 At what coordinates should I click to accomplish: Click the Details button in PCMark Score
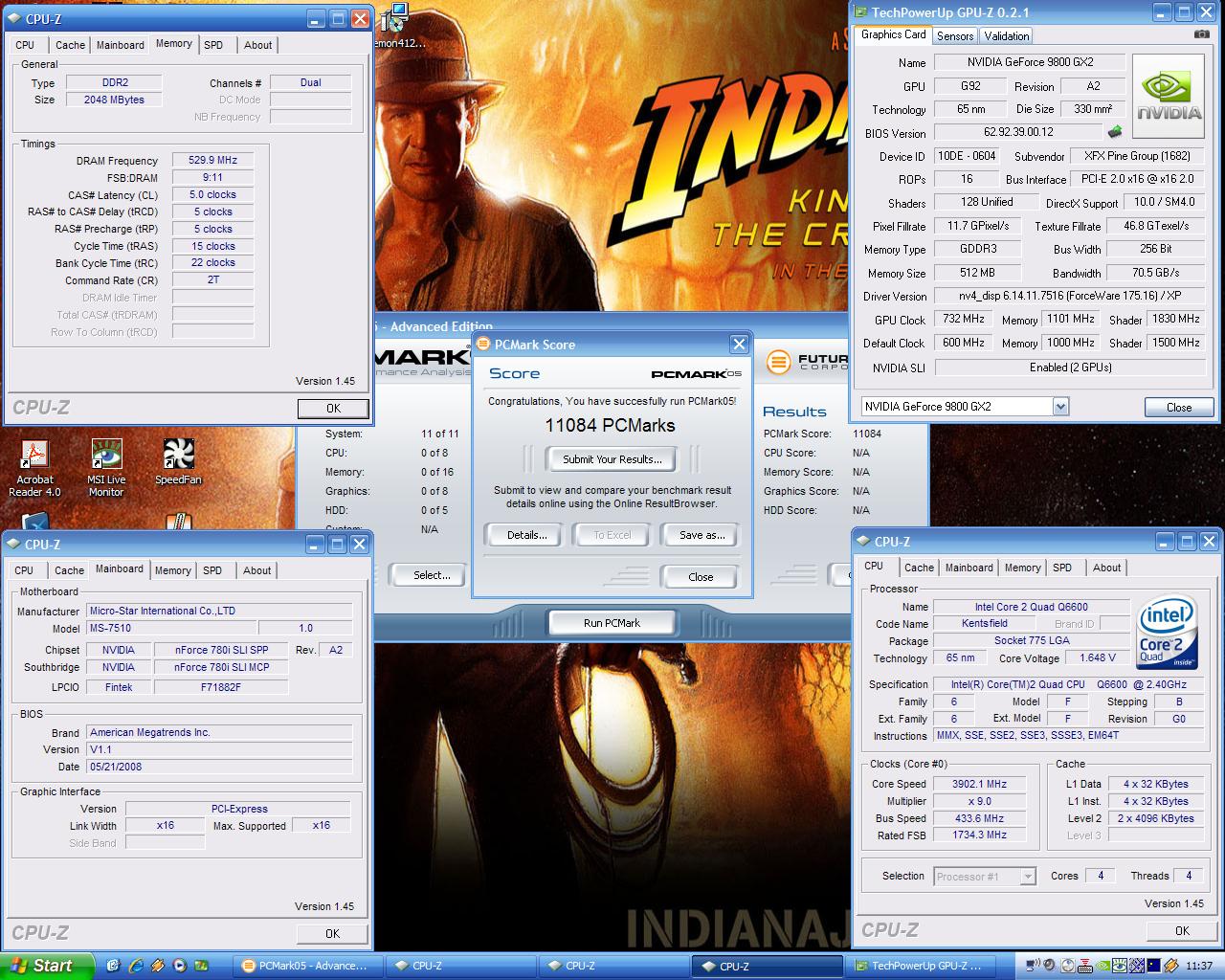pyautogui.click(x=526, y=535)
